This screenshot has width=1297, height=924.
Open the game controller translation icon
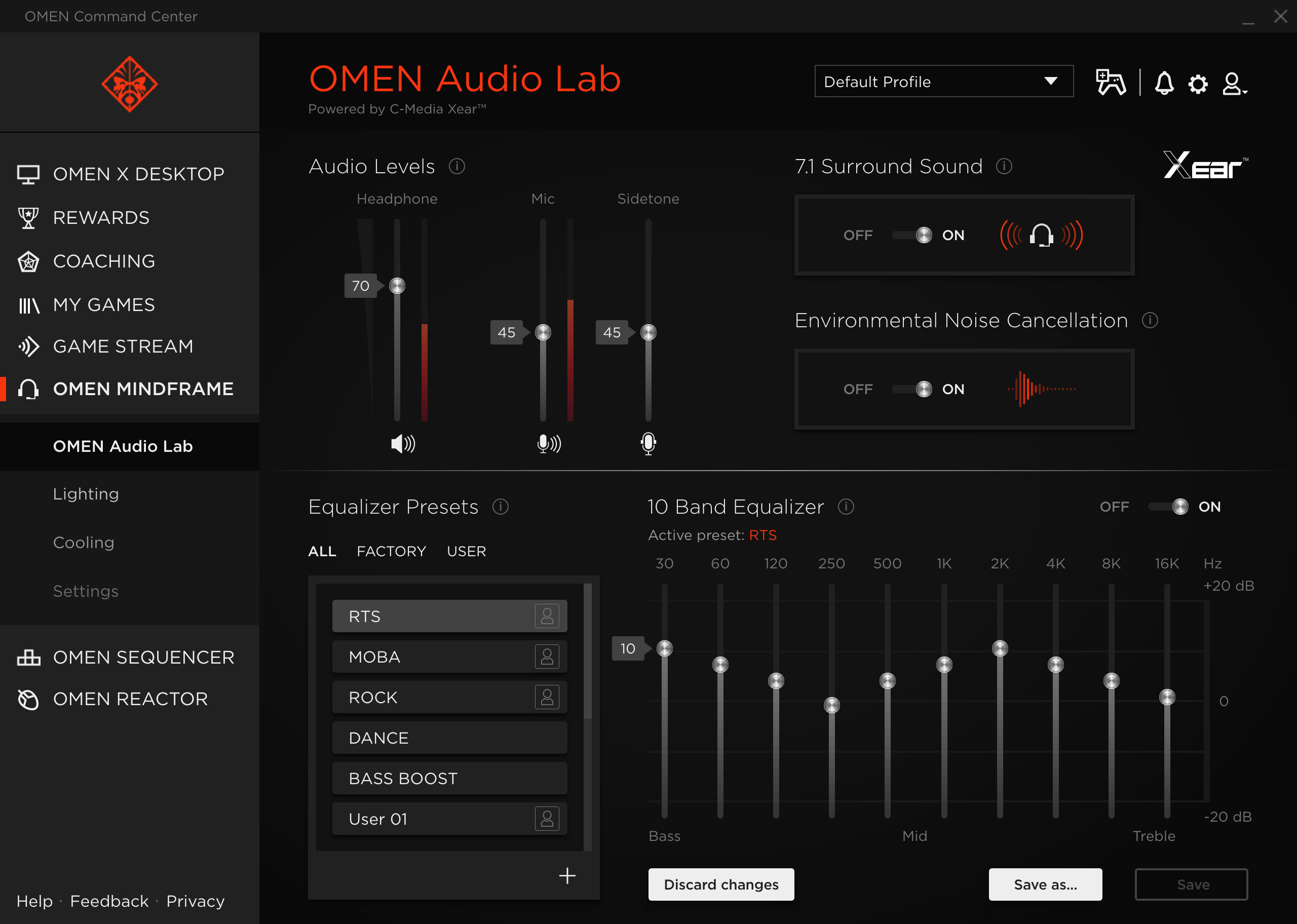(1110, 83)
